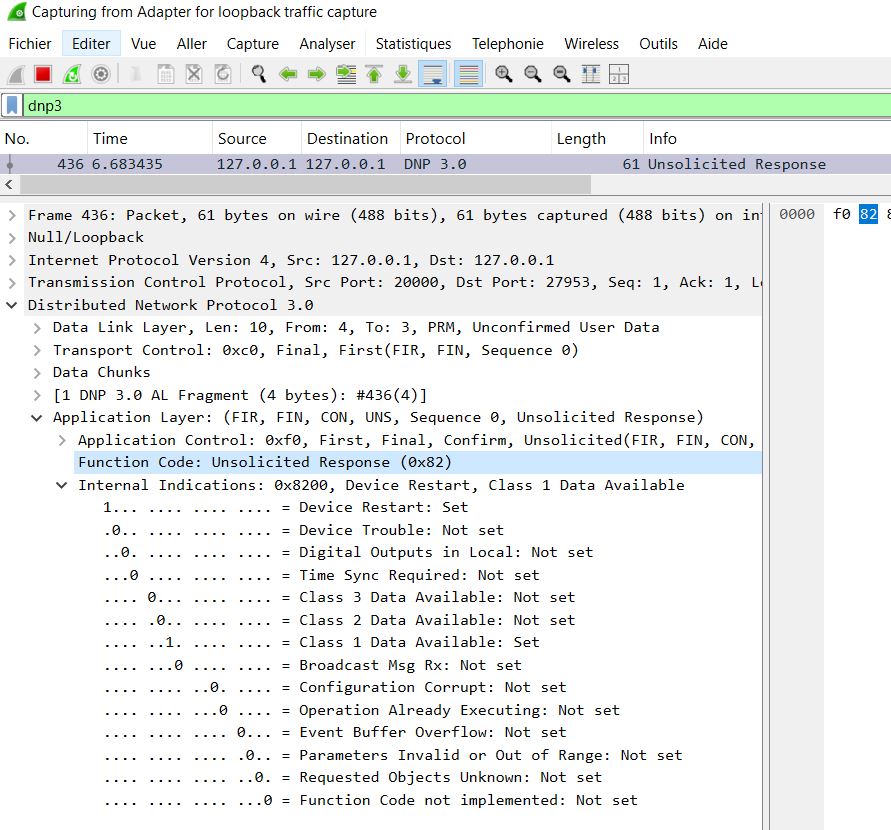Go to a specific packet icon
891x830 pixels.
click(346, 74)
